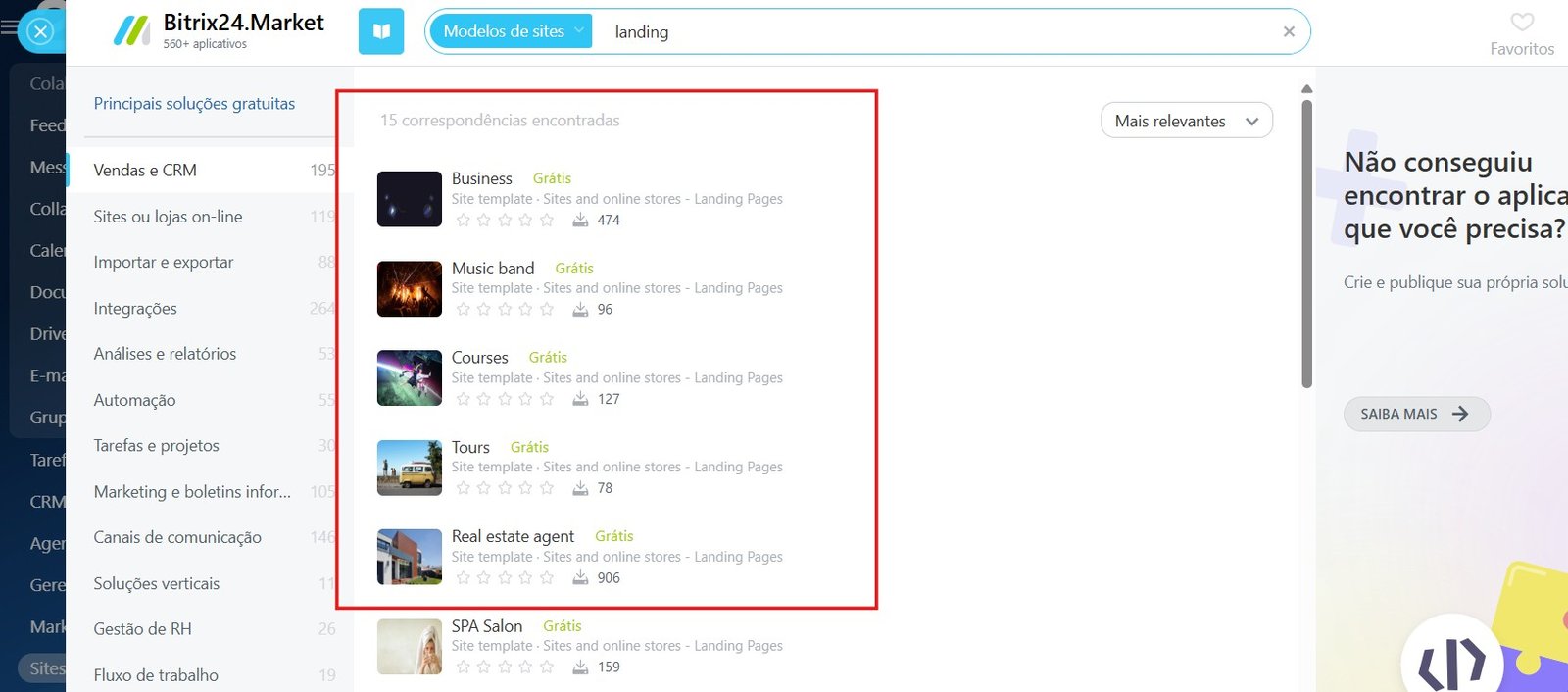This screenshot has height=692, width=1568.
Task: Click the Business star rating
Action: click(x=505, y=221)
